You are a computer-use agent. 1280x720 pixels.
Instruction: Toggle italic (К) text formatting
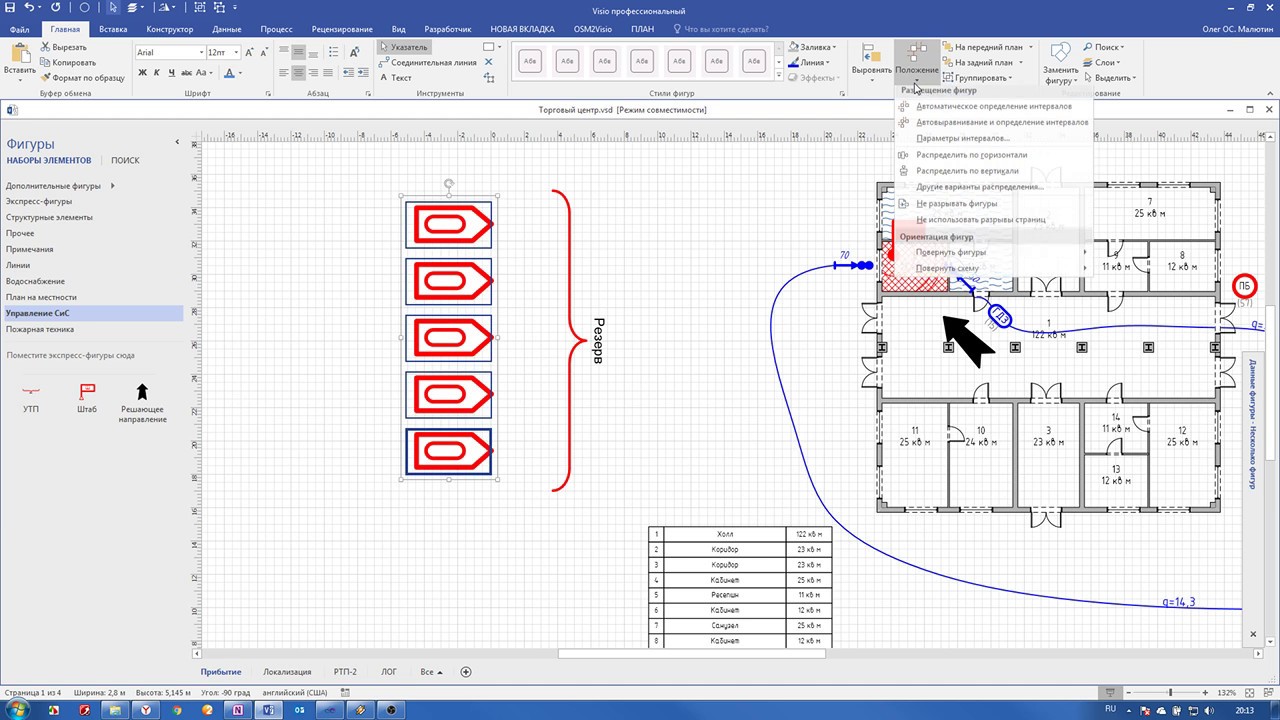tap(157, 73)
